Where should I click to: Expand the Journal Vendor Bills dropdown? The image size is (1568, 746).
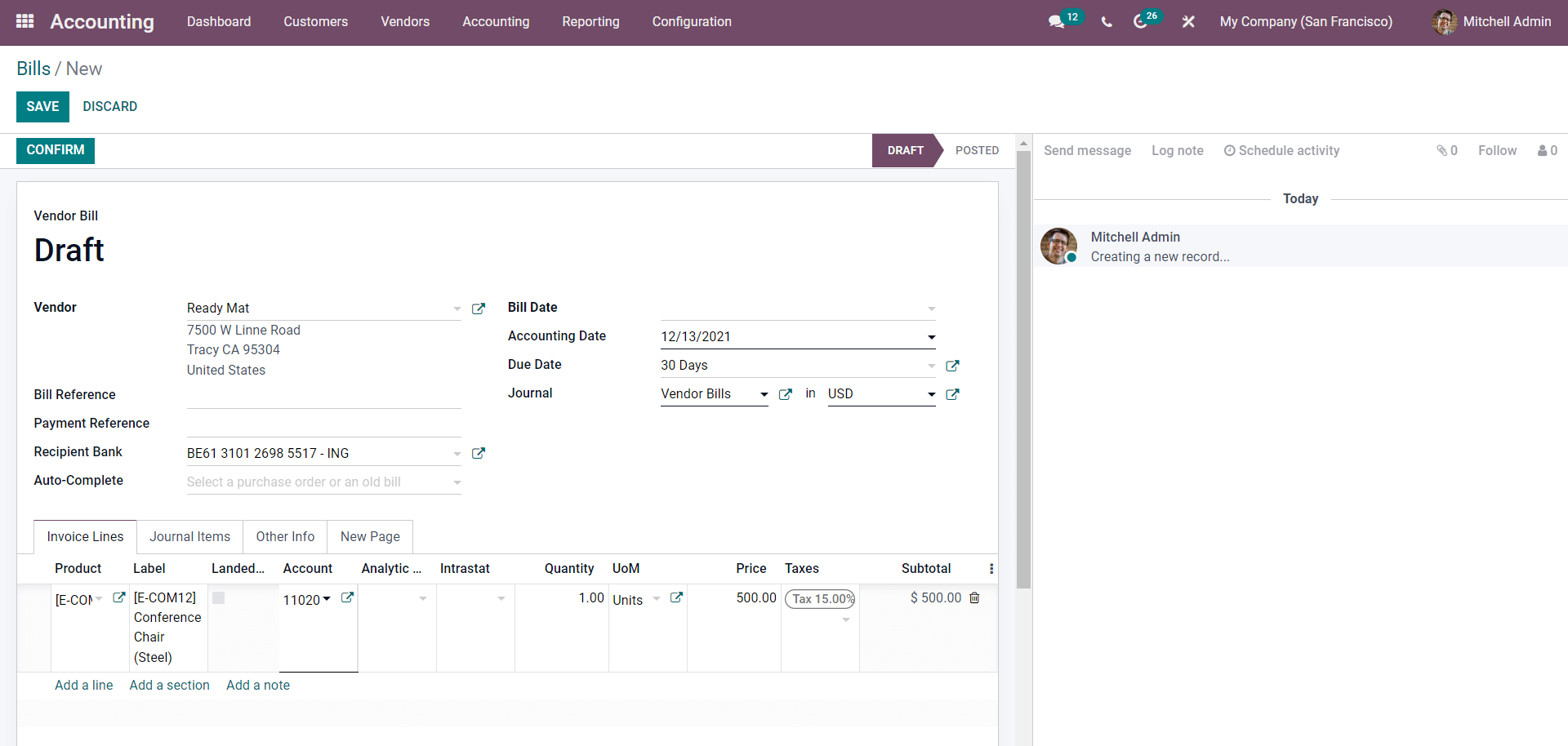(x=764, y=394)
